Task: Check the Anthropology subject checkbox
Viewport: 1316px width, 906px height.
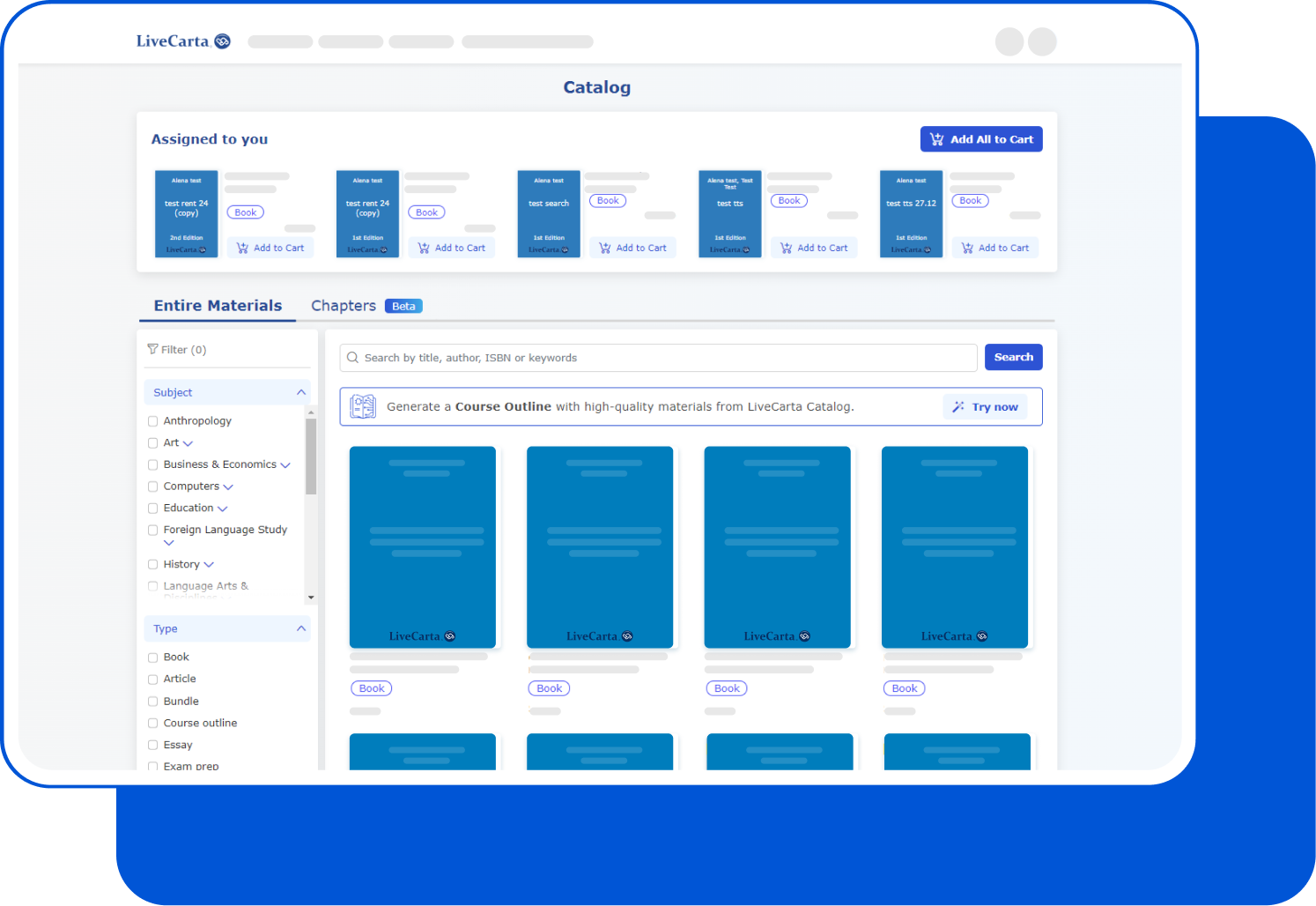Action: 152,420
